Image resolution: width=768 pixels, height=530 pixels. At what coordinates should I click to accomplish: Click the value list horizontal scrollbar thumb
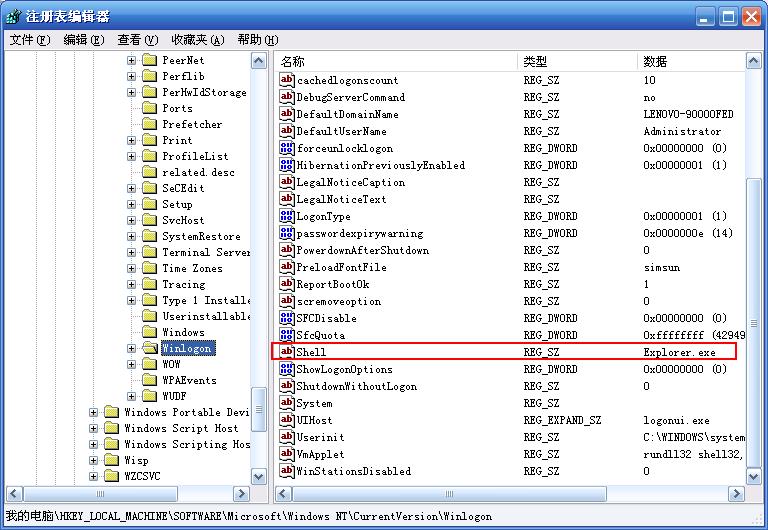[x=449, y=494]
